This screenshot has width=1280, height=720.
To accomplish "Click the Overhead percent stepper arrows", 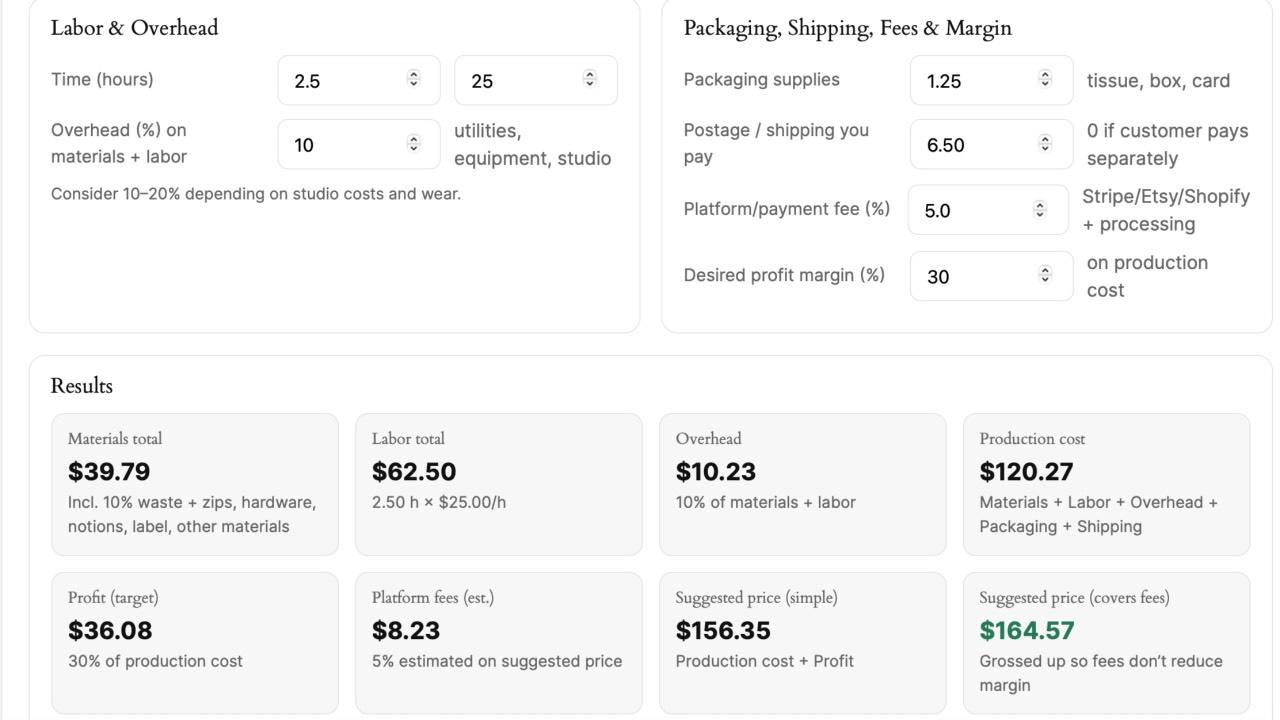I will [414, 144].
